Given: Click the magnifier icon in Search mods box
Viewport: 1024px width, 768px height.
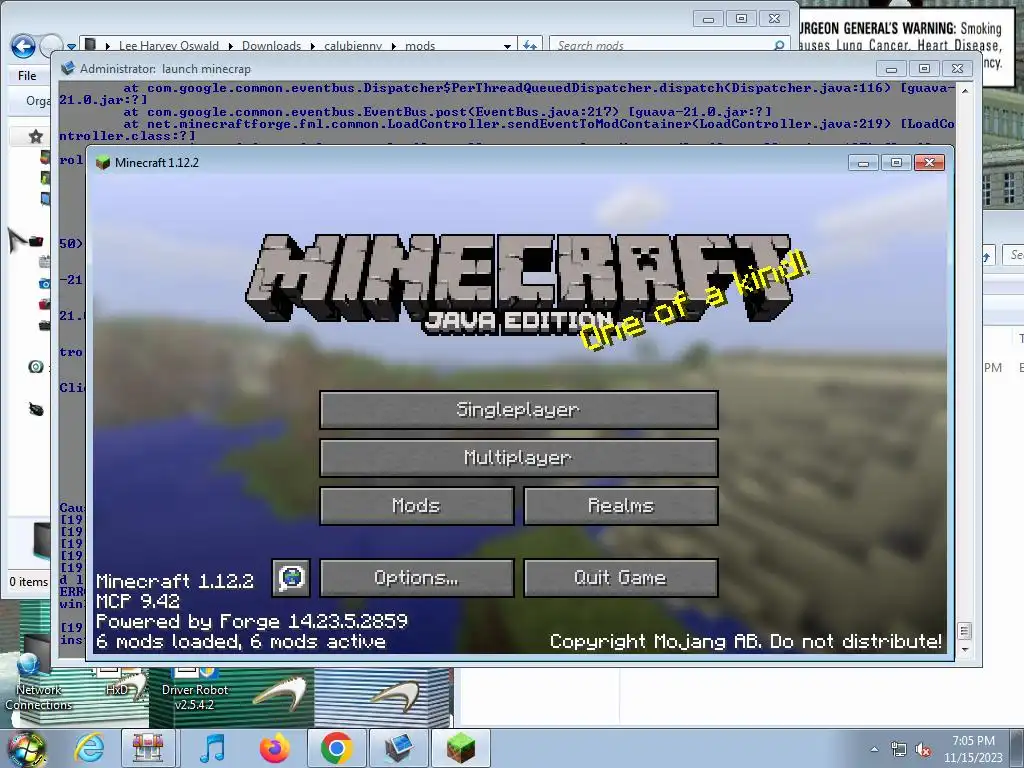Looking at the screenshot, I should [x=778, y=45].
